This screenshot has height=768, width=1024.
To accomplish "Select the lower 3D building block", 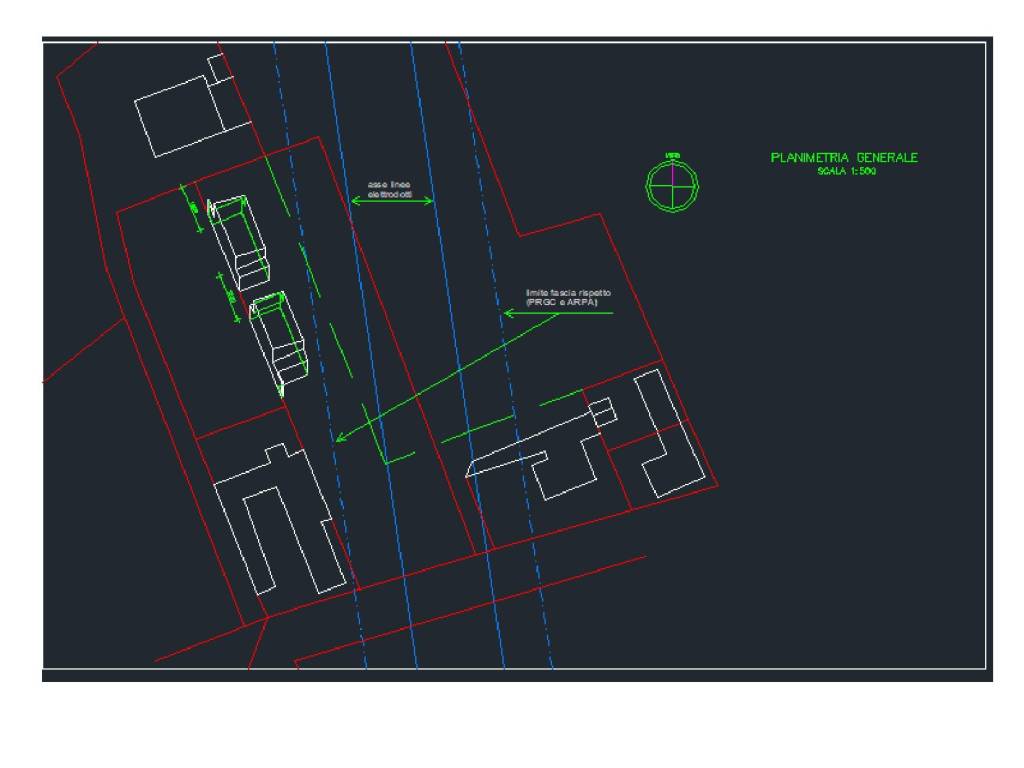I will (280, 340).
